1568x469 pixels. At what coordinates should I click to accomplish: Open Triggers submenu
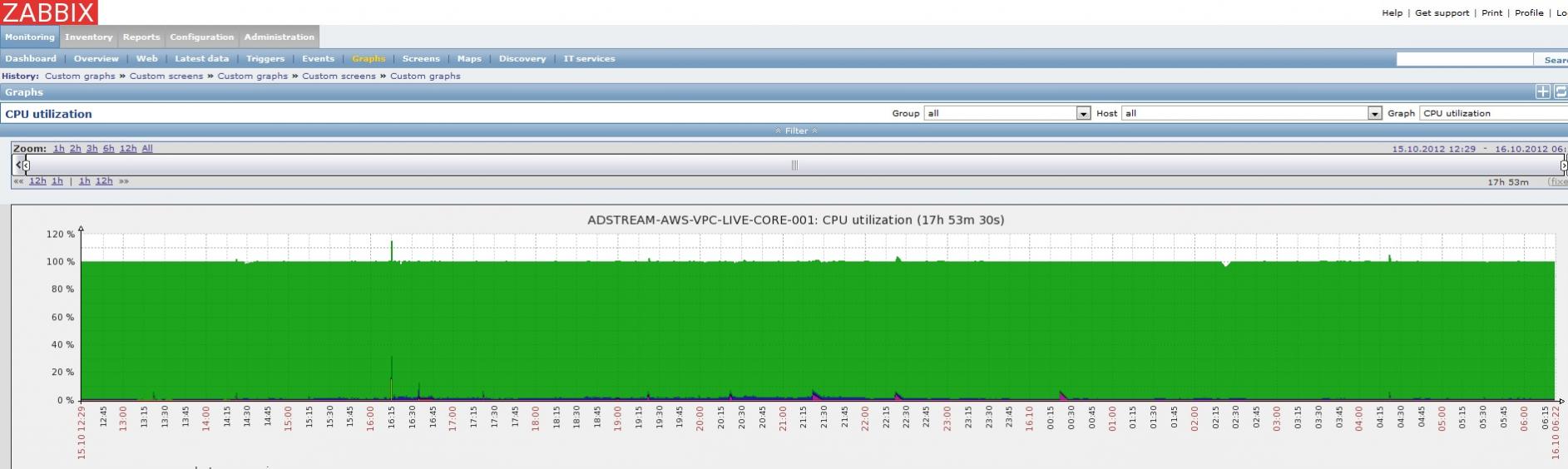(265, 59)
